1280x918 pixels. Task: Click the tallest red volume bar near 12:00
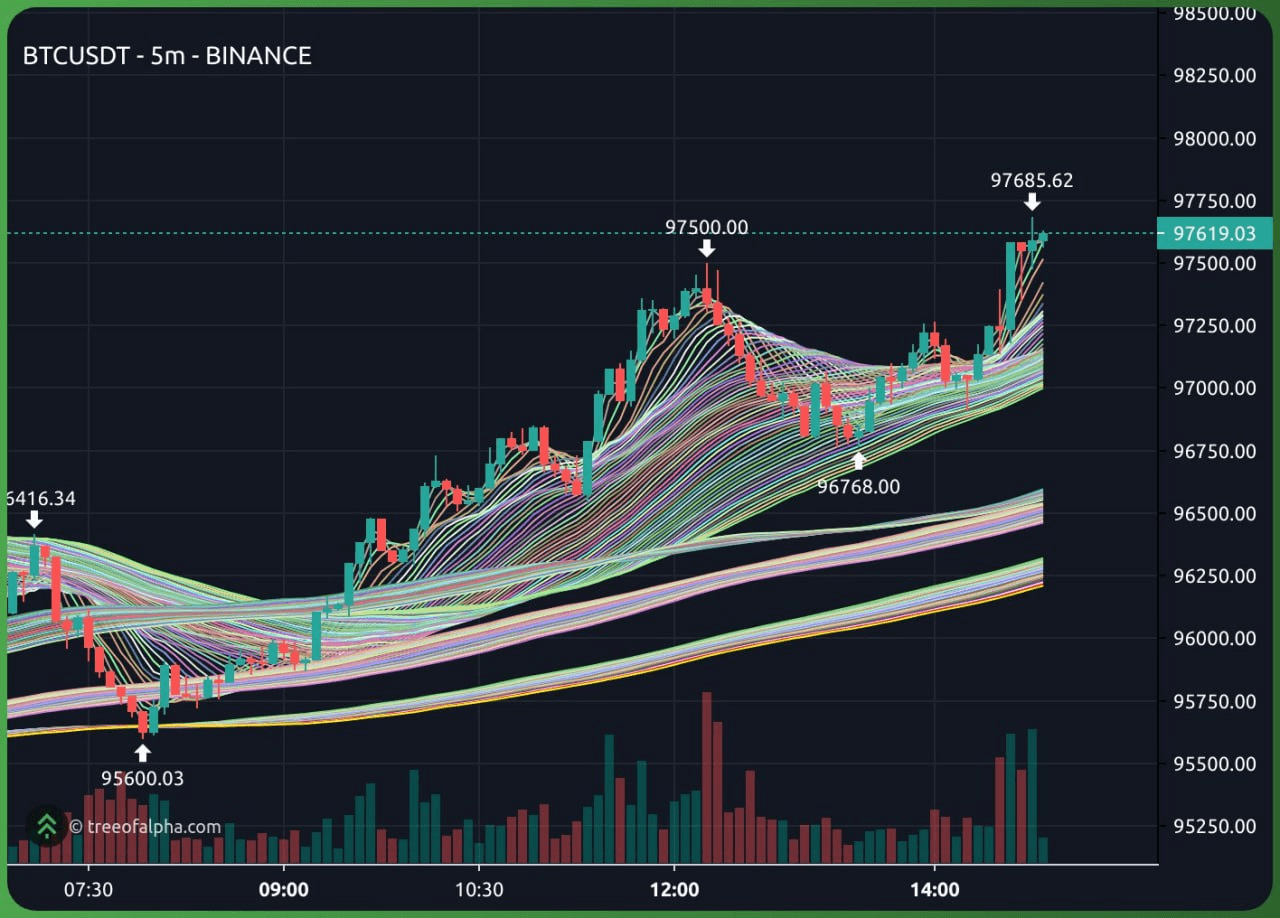pyautogui.click(x=707, y=778)
